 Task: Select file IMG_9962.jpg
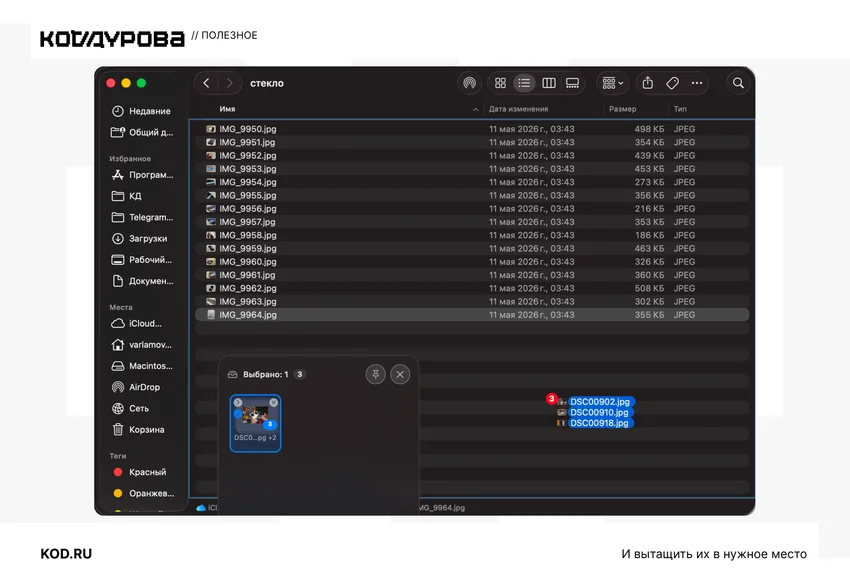pyautogui.click(x=472, y=288)
